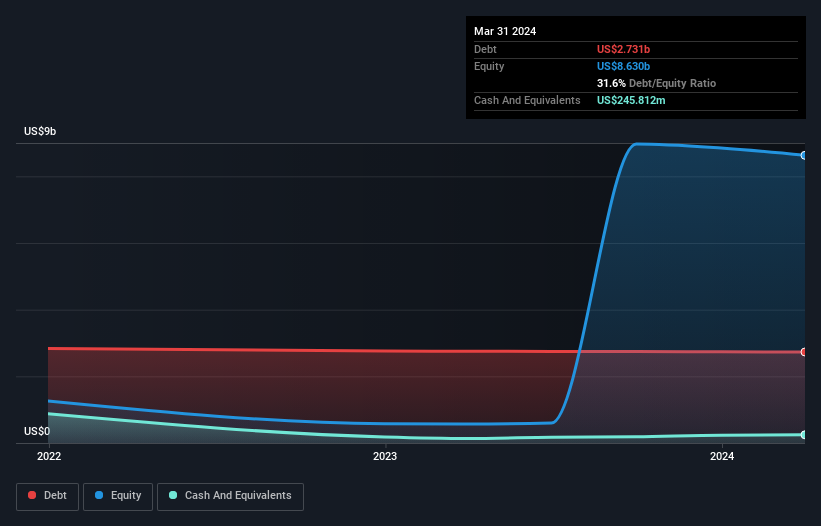Click the US$2.731b debt value
821x526 pixels.
[x=623, y=49]
